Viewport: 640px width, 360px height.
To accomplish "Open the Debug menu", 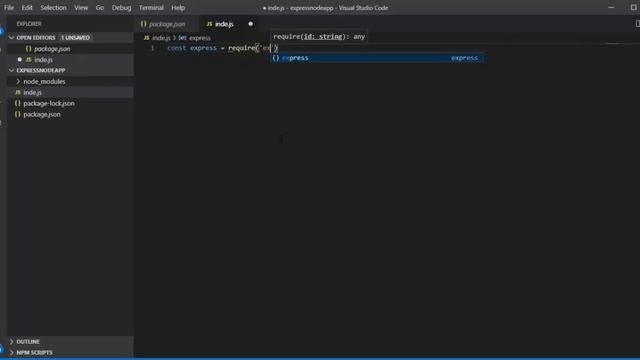I will (121, 8).
